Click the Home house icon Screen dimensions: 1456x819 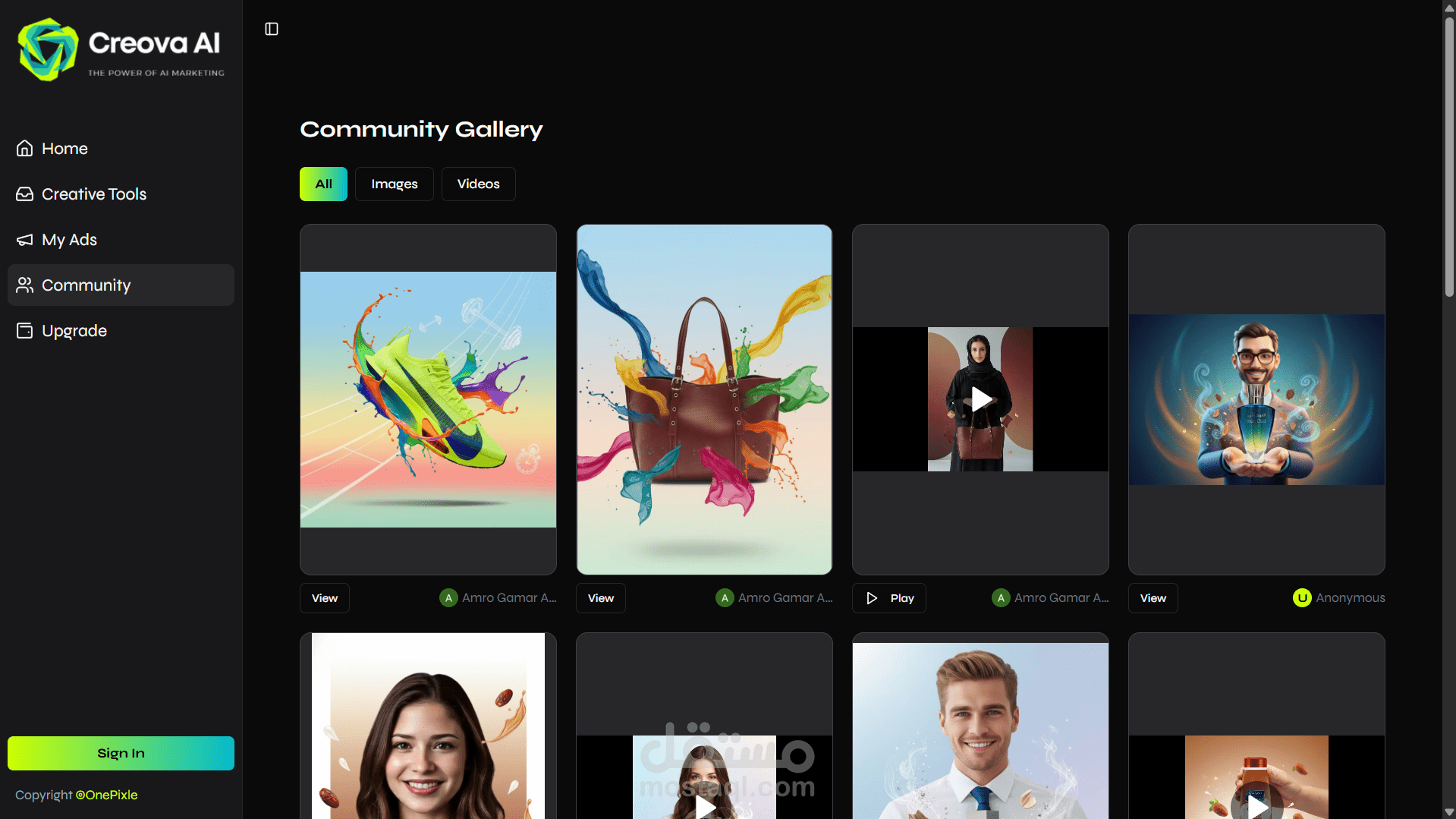click(x=25, y=148)
